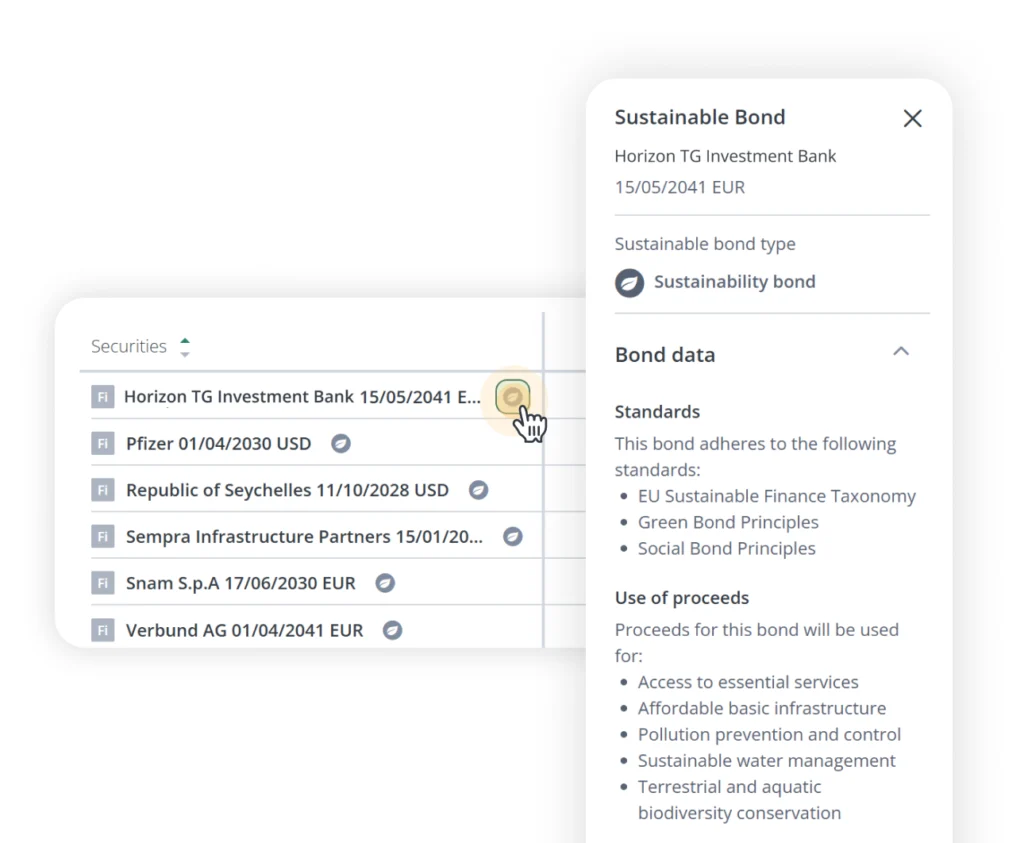The height and width of the screenshot is (843, 1024).
Task: Click the Sustainability bond type icon in panel
Action: pos(629,282)
